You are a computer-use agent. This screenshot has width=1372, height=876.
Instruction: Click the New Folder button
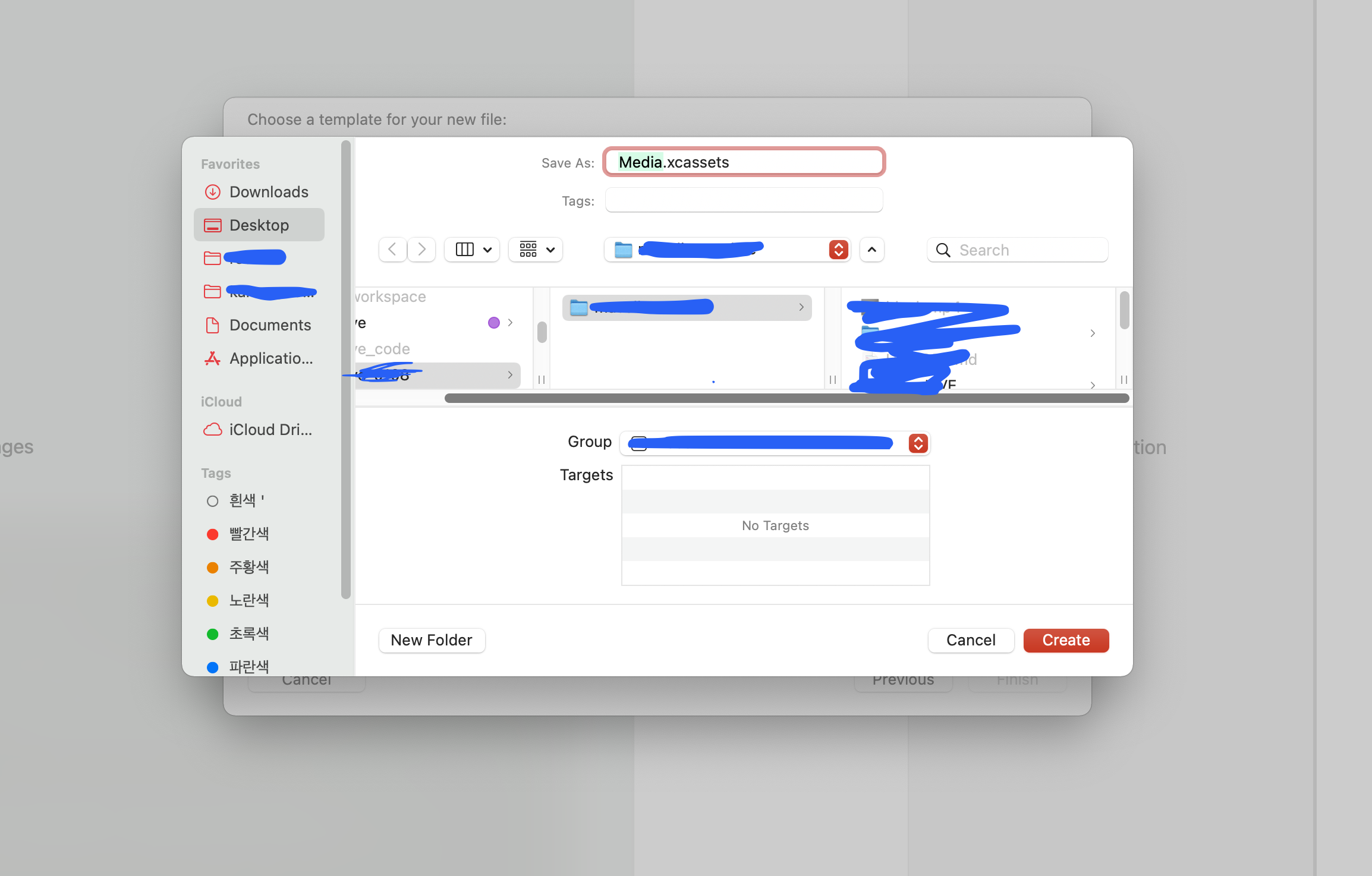[432, 640]
